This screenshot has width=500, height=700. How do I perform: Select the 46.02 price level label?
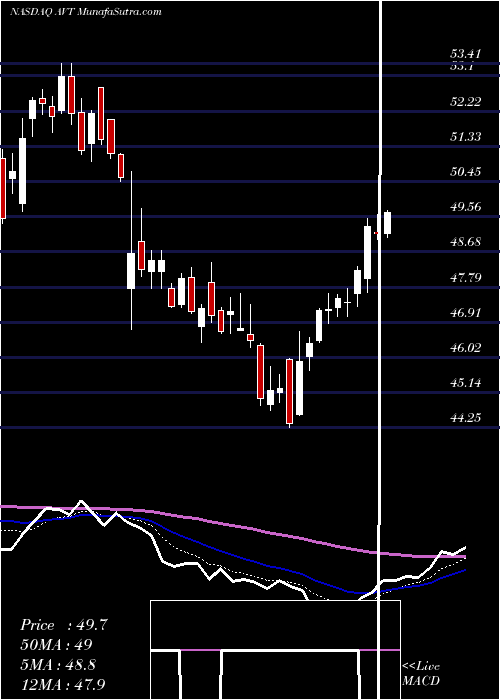click(466, 348)
